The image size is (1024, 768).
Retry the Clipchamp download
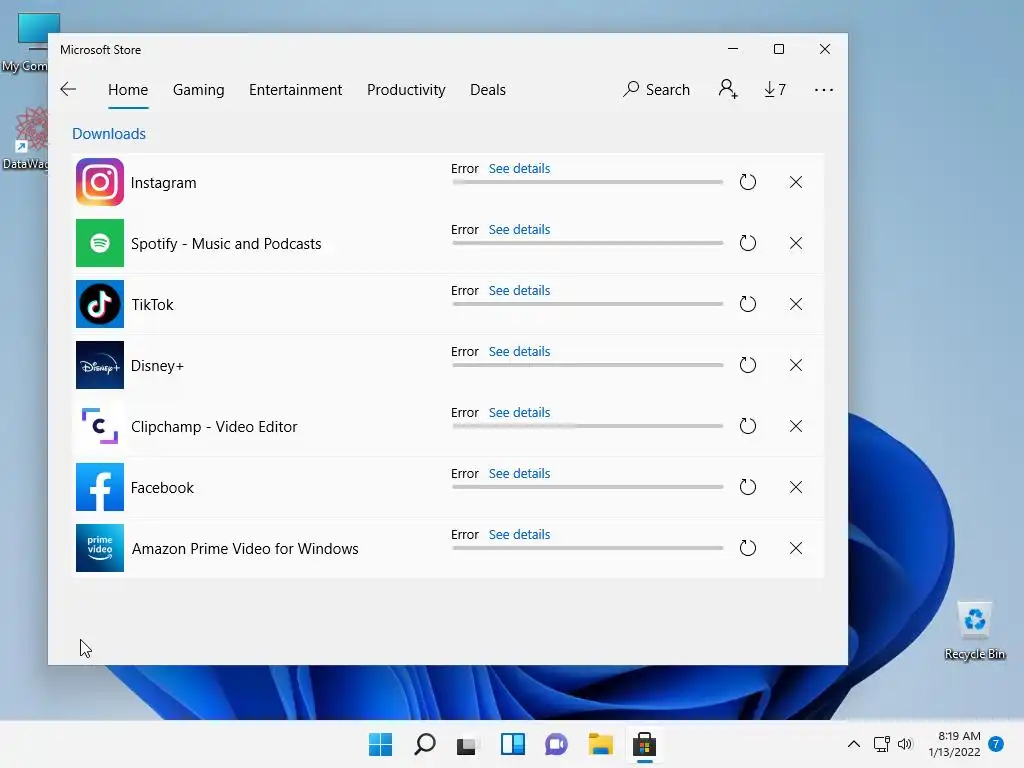[748, 426]
